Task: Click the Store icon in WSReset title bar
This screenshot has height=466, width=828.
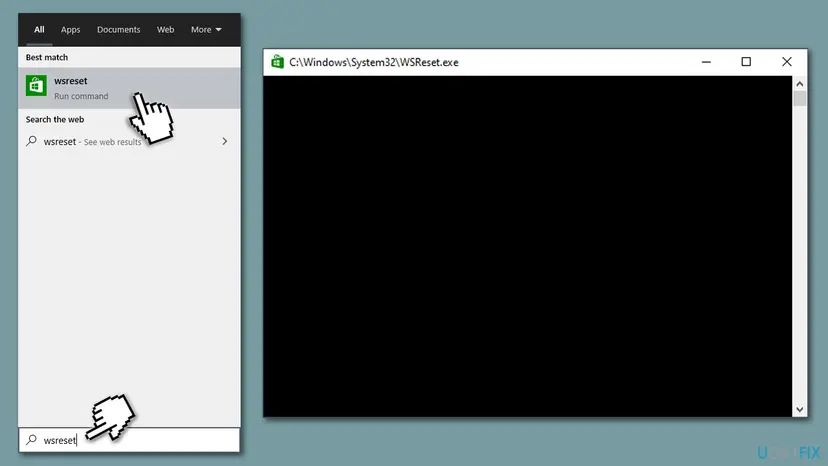Action: pos(277,62)
